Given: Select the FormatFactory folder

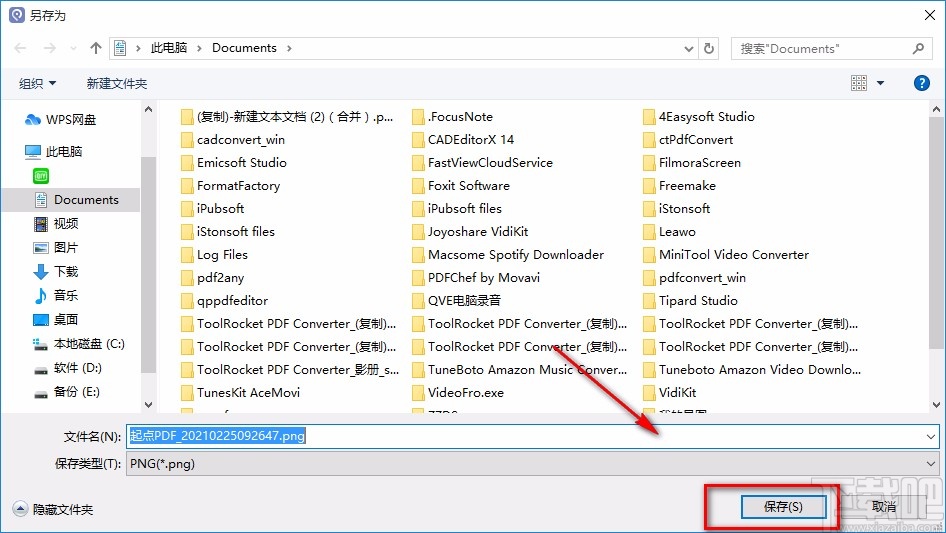Looking at the screenshot, I should click(x=230, y=185).
